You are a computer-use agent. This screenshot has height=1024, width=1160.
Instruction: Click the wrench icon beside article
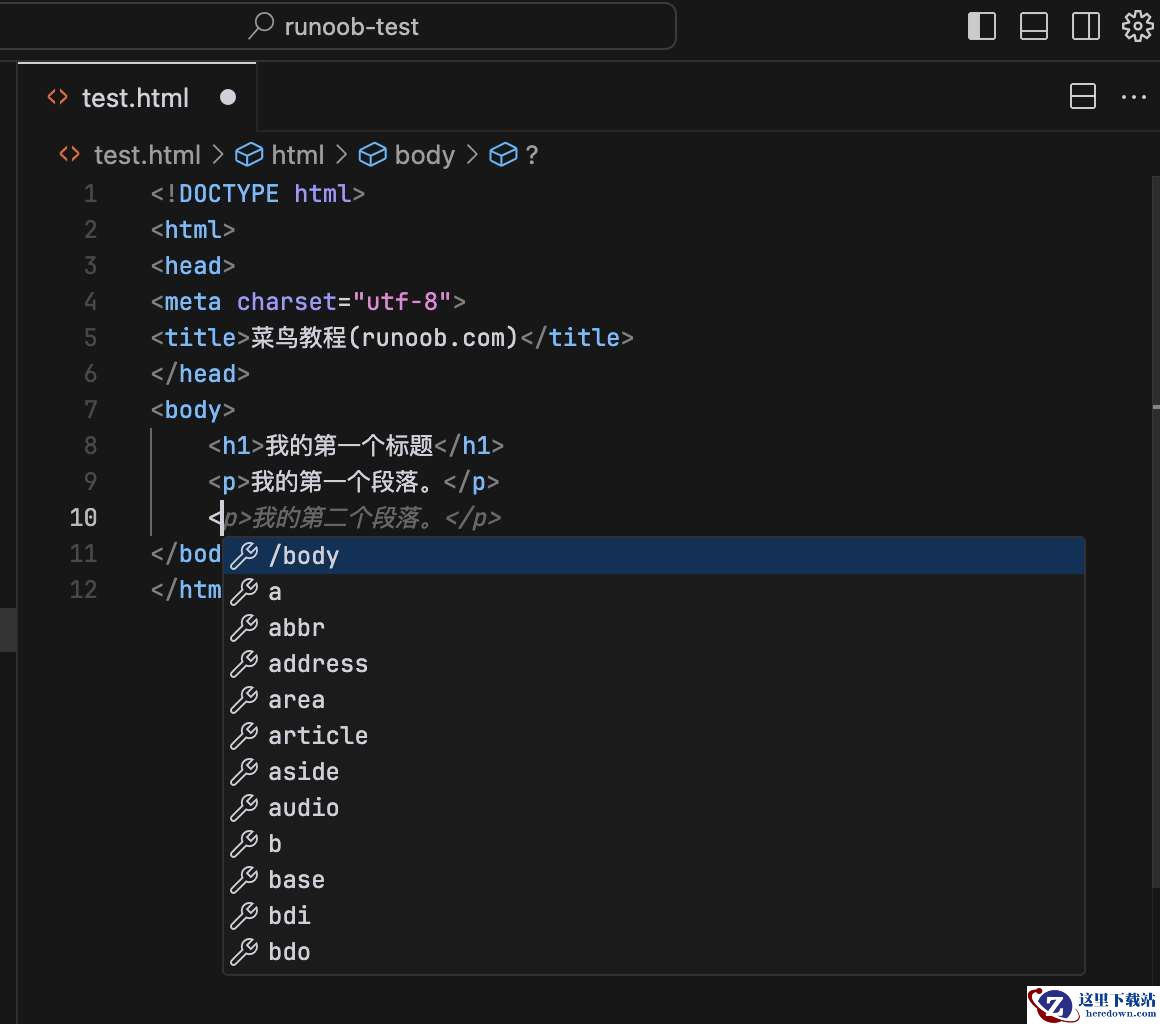point(244,735)
